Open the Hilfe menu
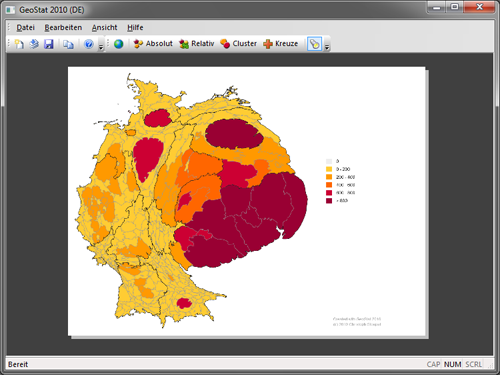This screenshot has width=500, height=375. tap(135, 28)
